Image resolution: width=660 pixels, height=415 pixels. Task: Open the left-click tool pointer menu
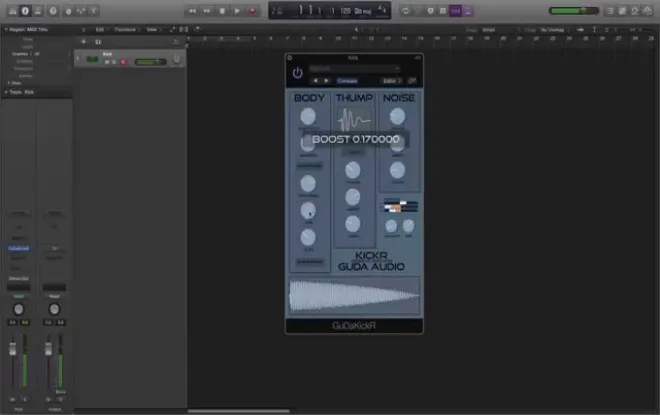pyautogui.click(x=357, y=29)
